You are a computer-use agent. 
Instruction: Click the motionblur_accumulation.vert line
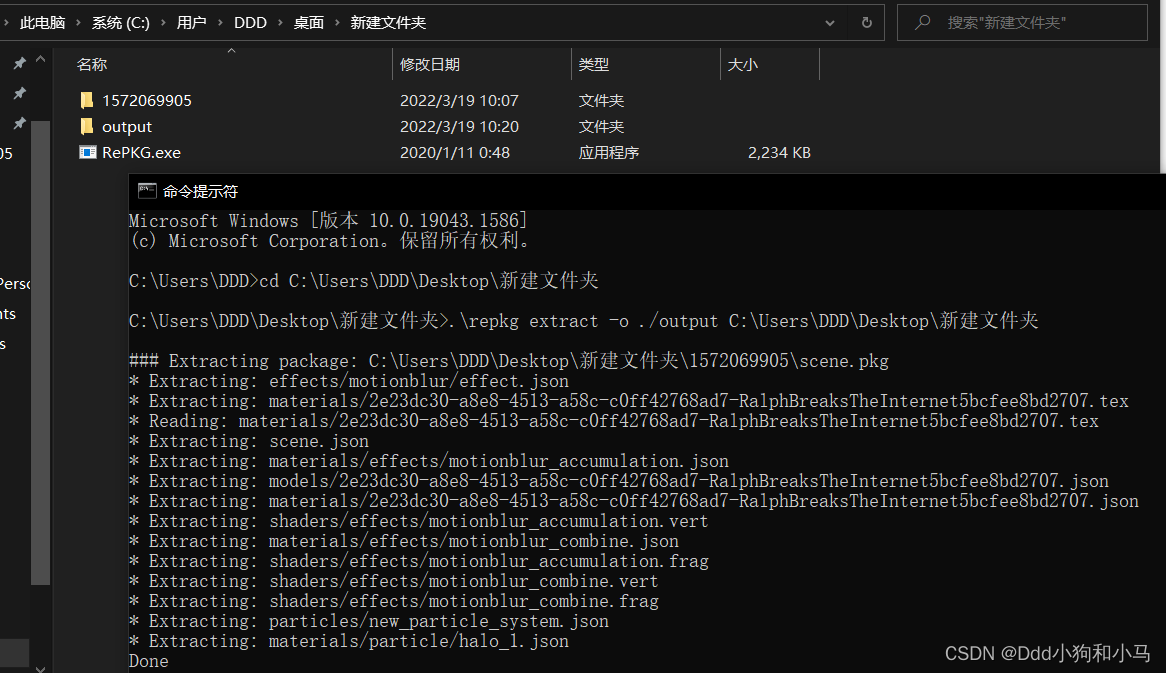pos(419,521)
